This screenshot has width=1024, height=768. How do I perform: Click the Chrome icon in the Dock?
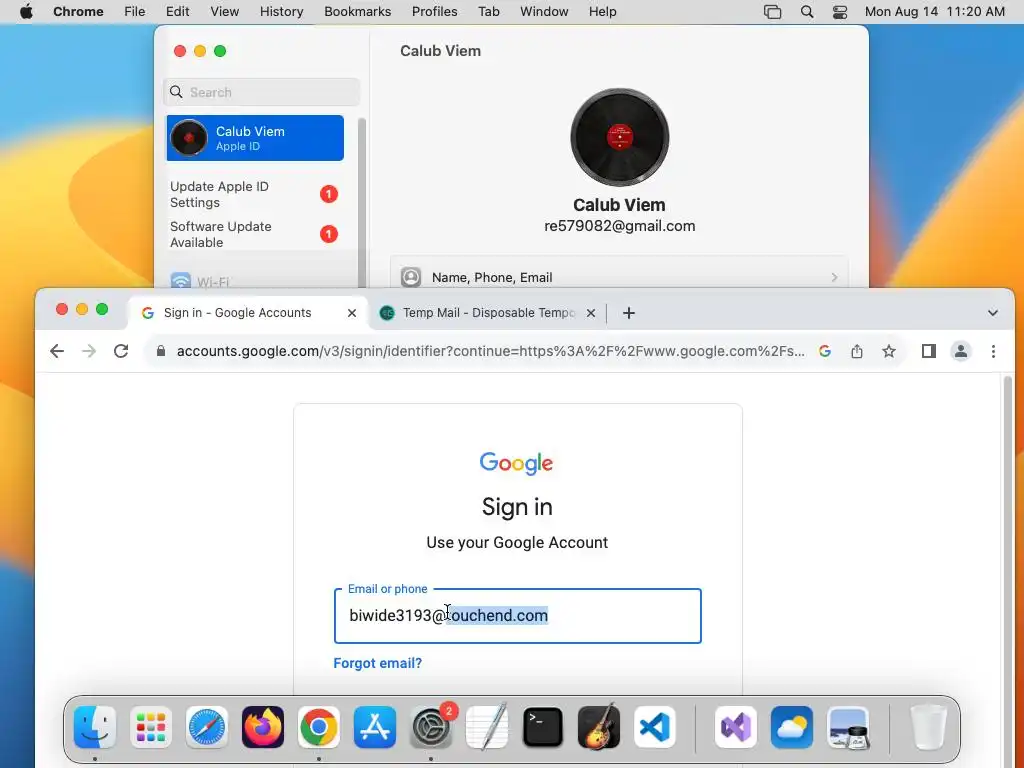[319, 727]
